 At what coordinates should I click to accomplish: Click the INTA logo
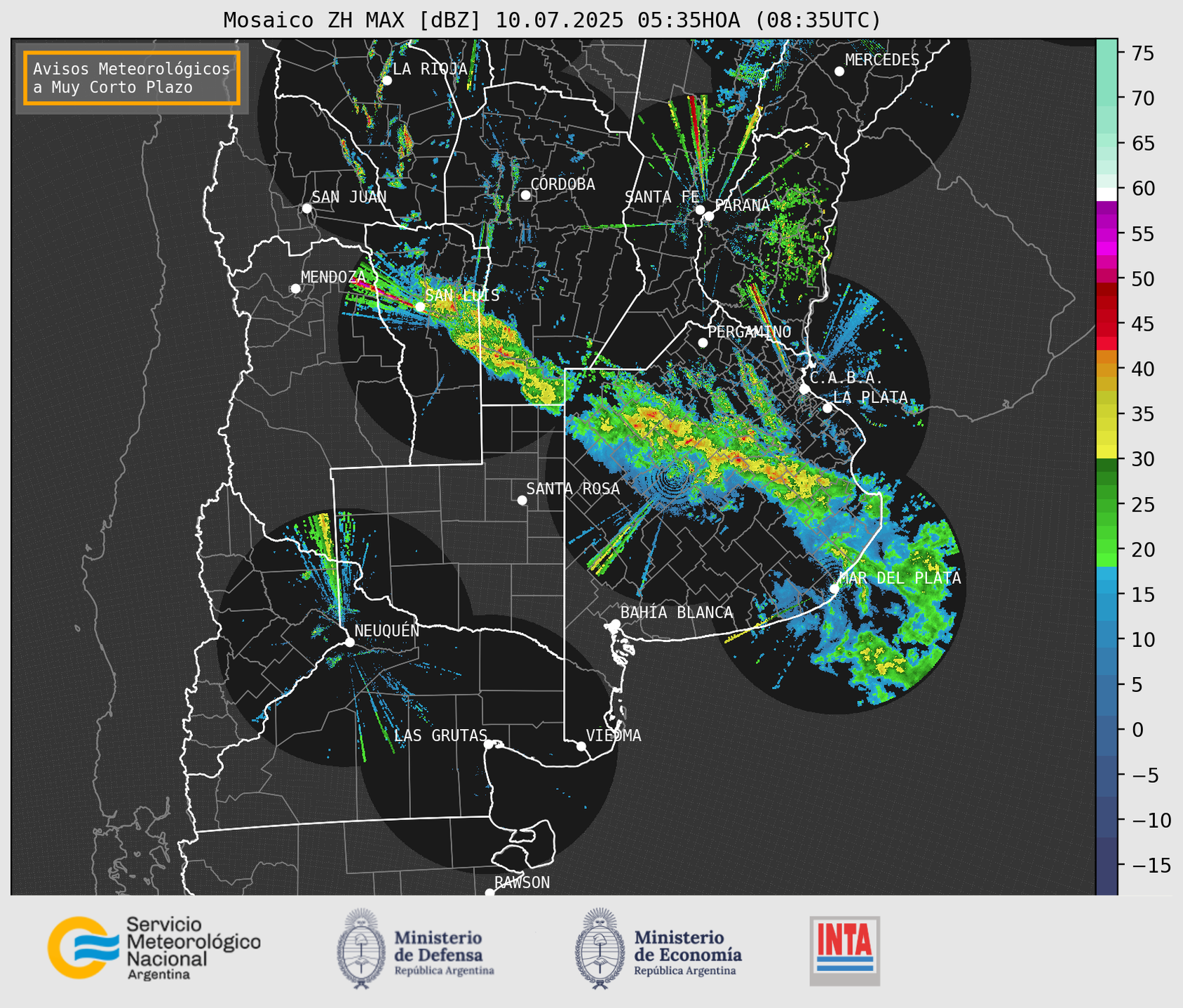pos(845,951)
